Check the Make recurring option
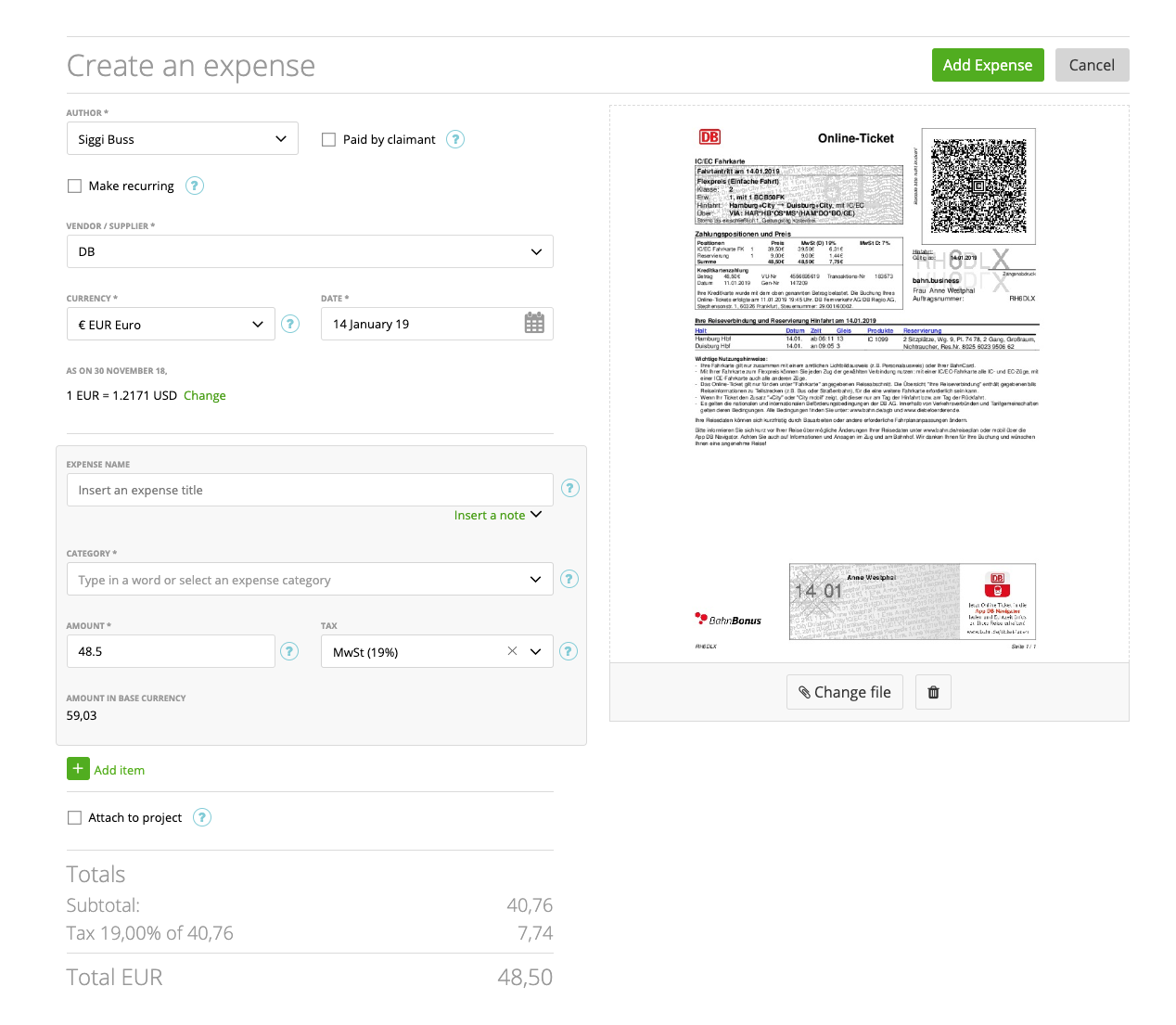The width and height of the screenshot is (1176, 1025). pos(74,186)
